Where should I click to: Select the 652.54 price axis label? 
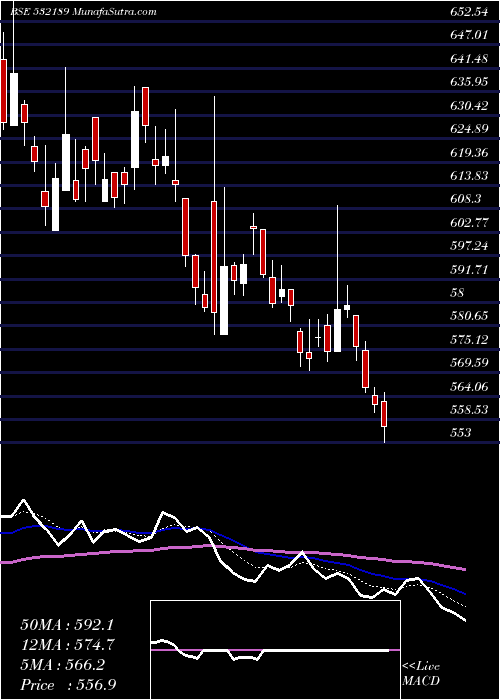(469, 12)
